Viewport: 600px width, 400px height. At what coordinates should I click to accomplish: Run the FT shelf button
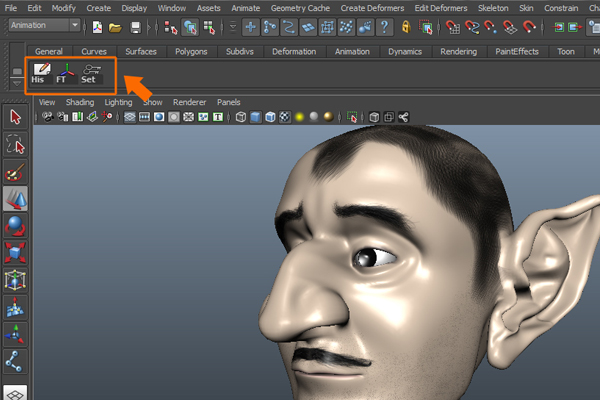pyautogui.click(x=65, y=73)
